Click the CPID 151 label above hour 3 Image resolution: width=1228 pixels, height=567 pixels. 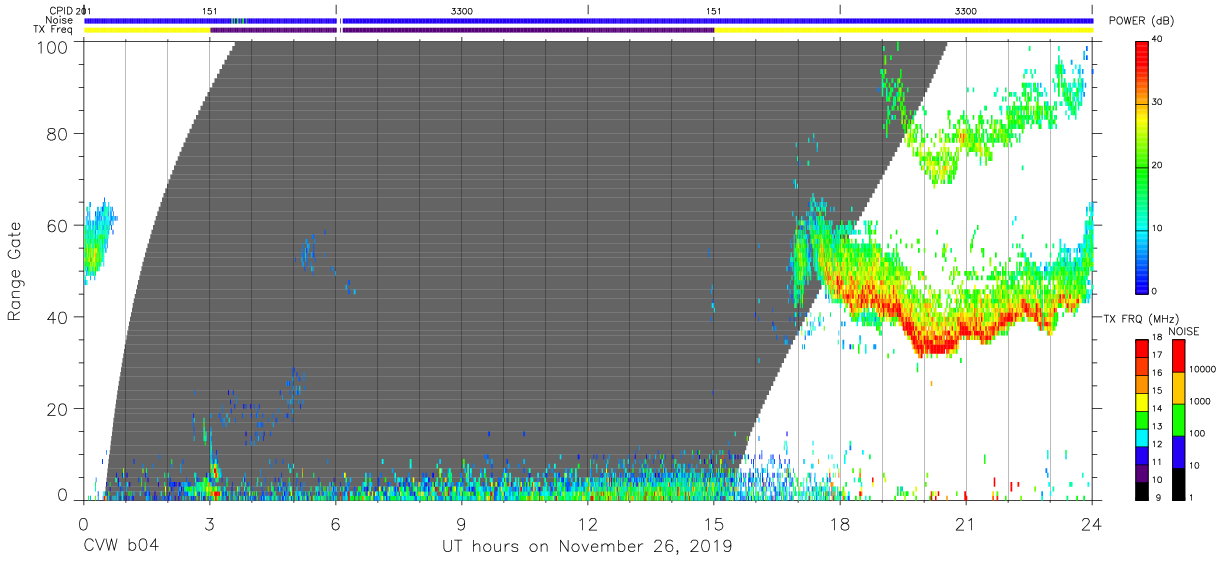(x=209, y=10)
